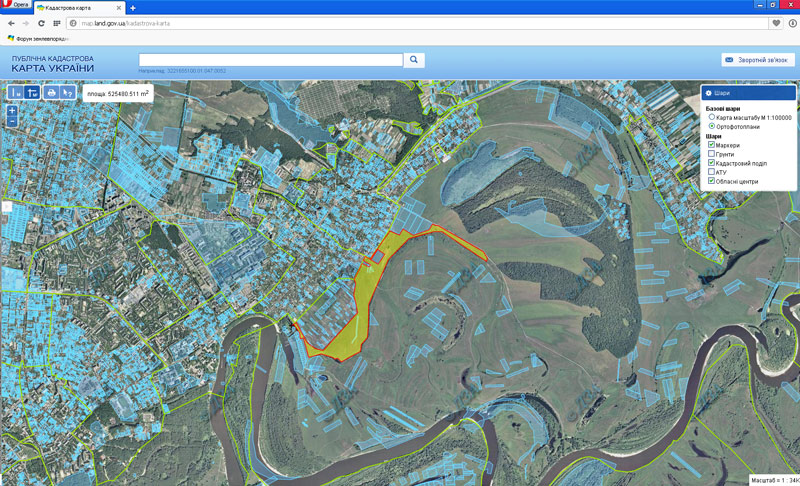The image size is (800, 486).
Task: Enable the Грунти layer checkbox
Action: (x=710, y=154)
